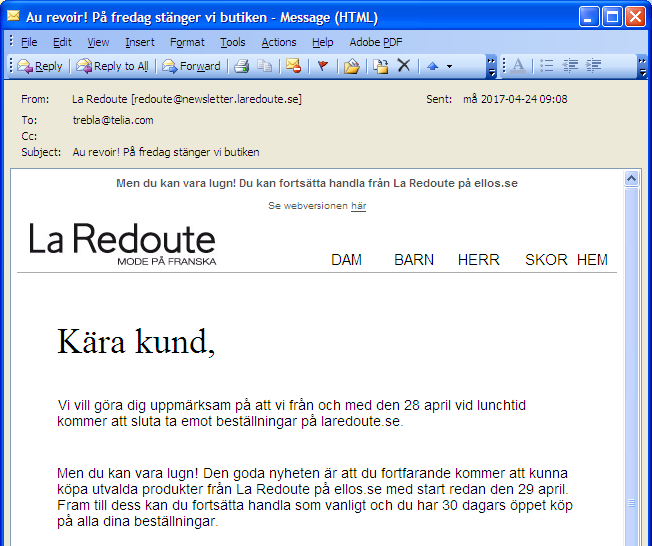This screenshot has height=546, width=652.
Task: Click the 'Kära kund,' heading
Action: (x=136, y=341)
